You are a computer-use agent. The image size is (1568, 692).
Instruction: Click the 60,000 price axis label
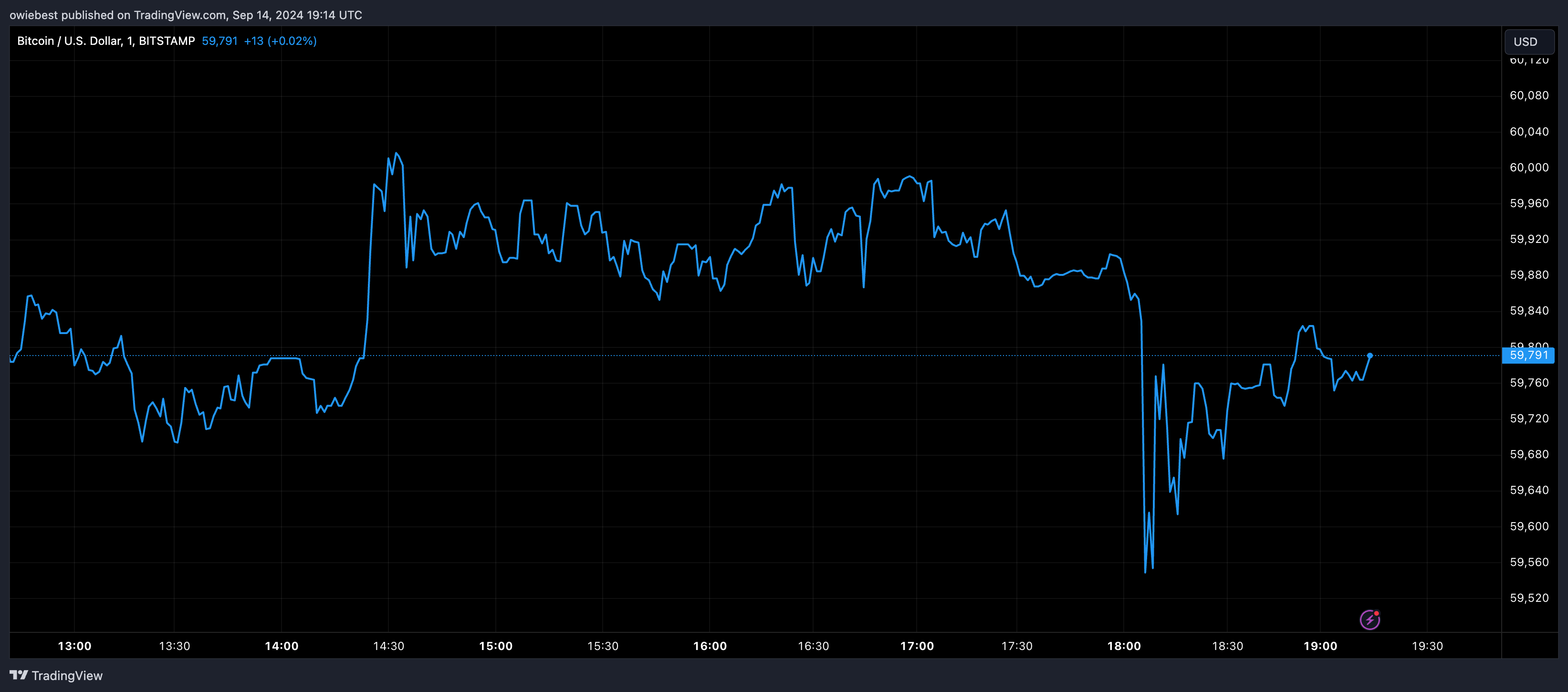click(1528, 168)
